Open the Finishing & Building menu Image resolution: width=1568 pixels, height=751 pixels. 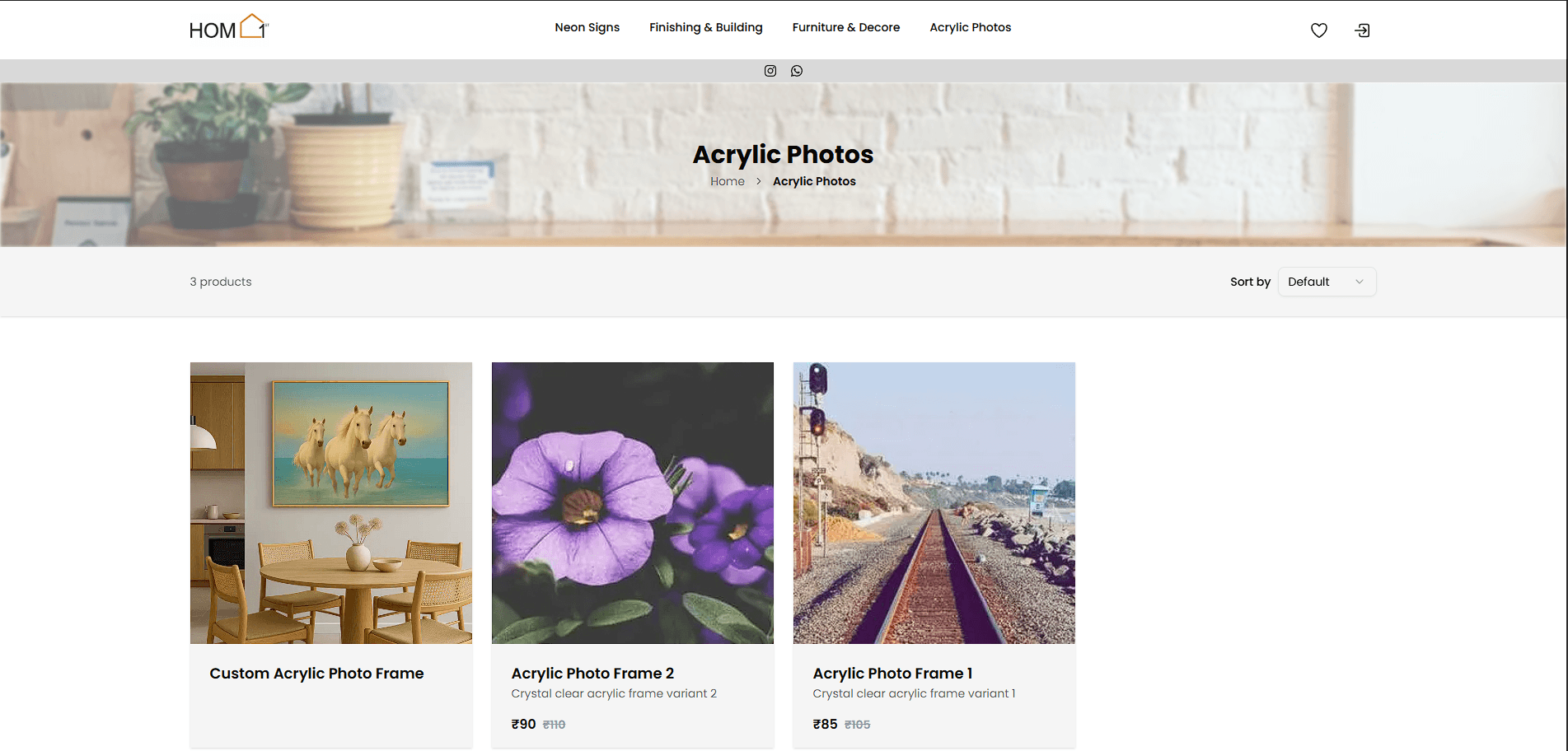pyautogui.click(x=705, y=27)
